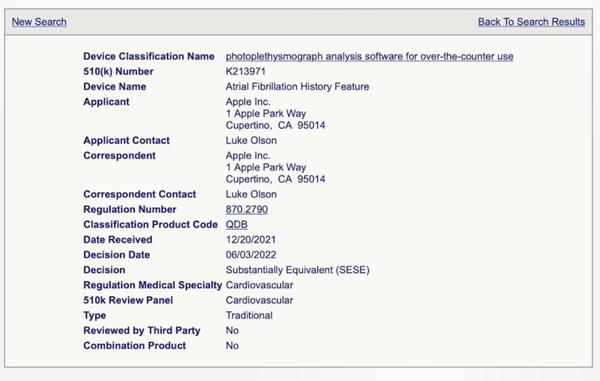Open the QDB product code link

click(236, 225)
